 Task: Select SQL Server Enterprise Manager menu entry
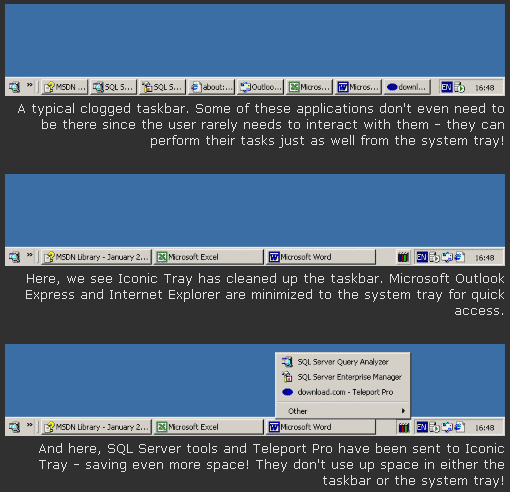pos(343,377)
